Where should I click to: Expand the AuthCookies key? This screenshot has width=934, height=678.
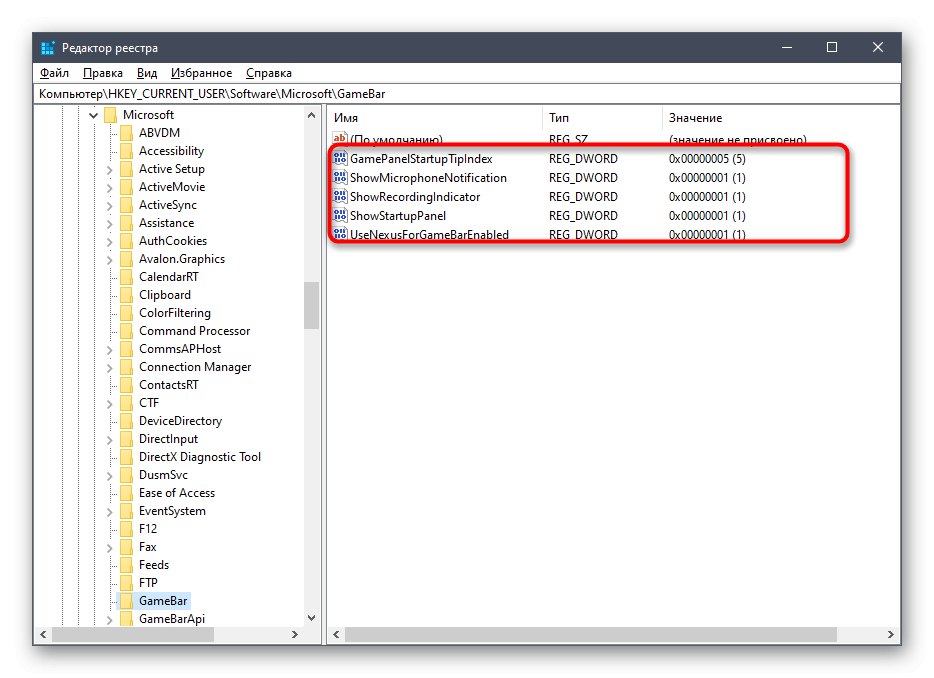[110, 241]
